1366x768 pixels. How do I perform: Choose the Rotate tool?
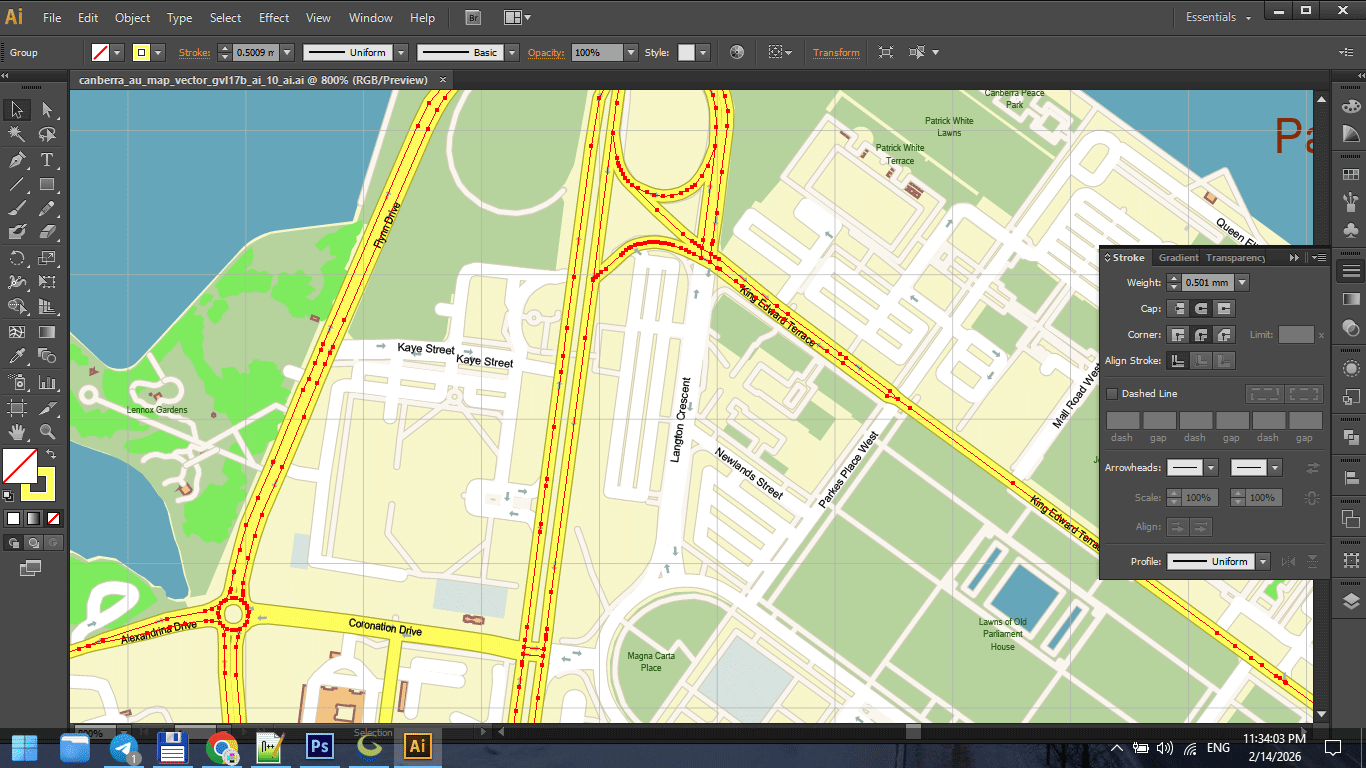[x=15, y=257]
